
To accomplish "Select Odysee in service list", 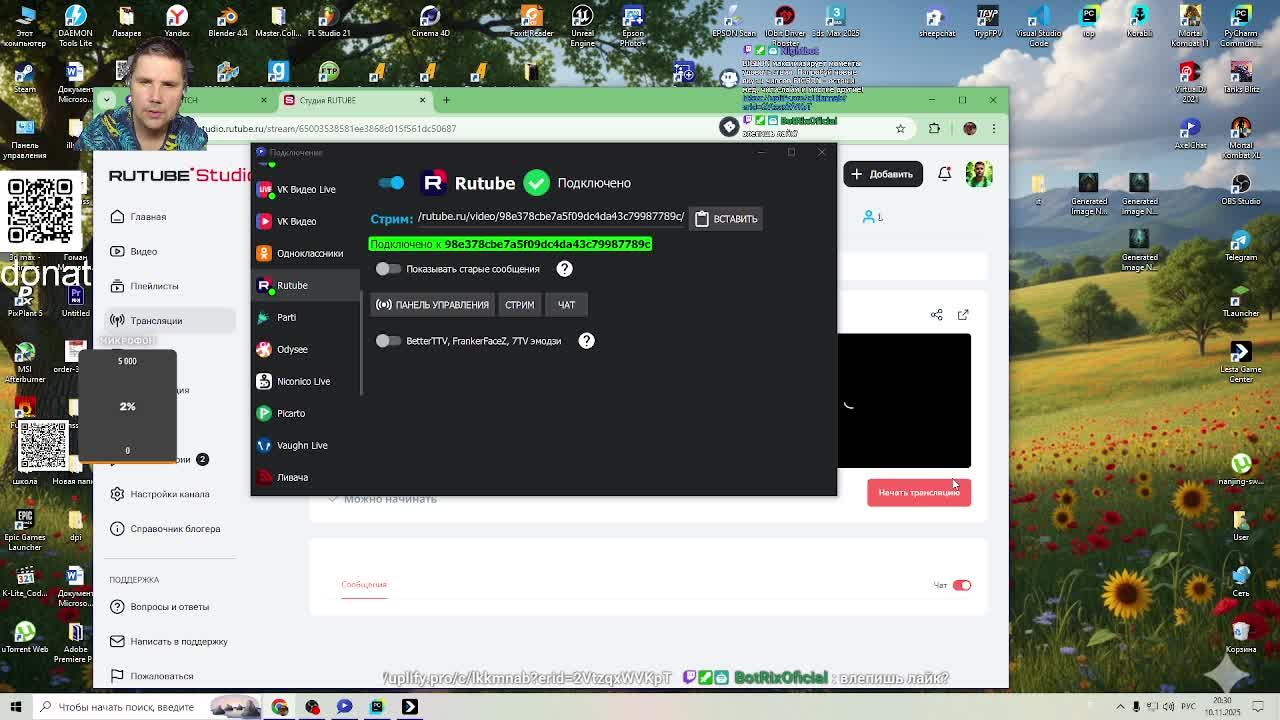I will click(x=305, y=349).
